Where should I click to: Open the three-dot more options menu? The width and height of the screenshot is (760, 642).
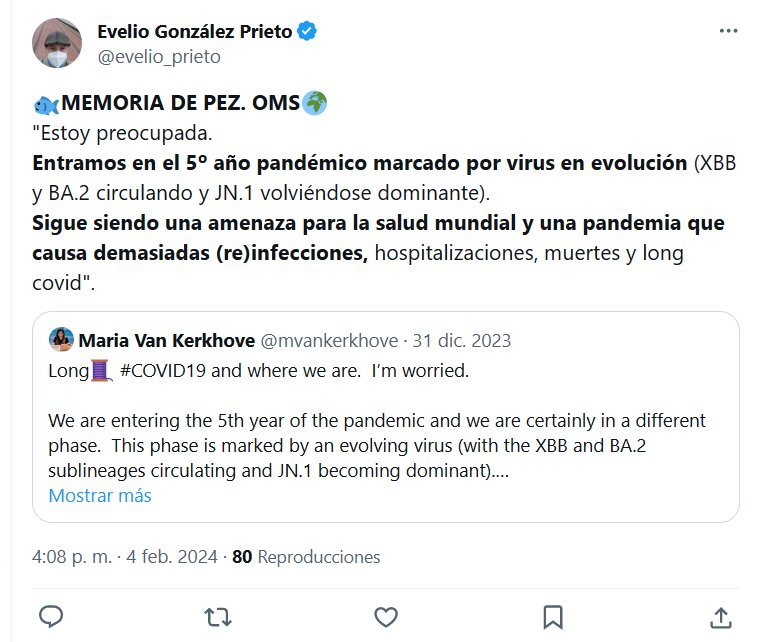729,32
